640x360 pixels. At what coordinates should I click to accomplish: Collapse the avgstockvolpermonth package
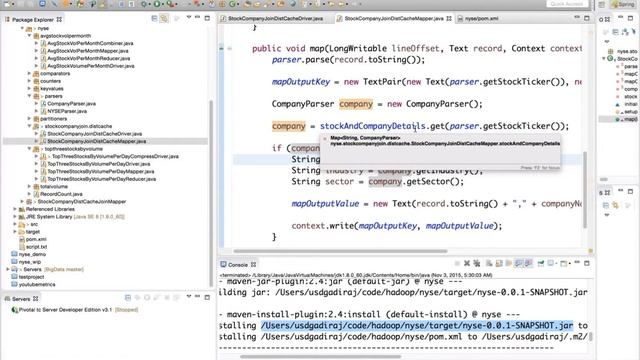click(x=29, y=36)
